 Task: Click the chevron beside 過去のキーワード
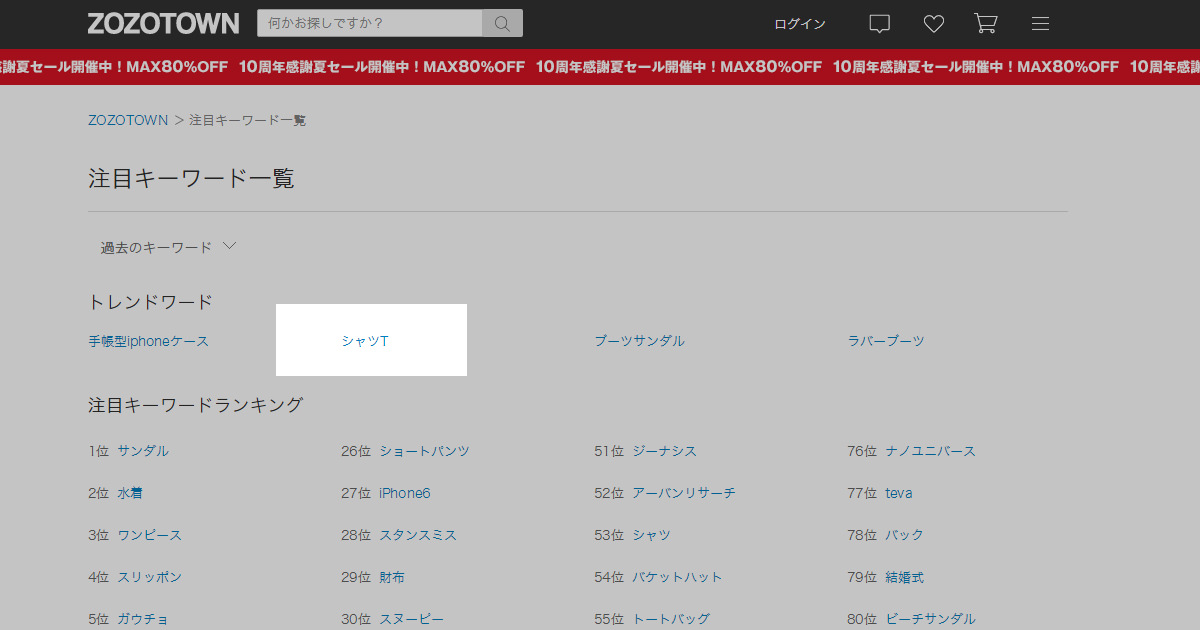click(x=229, y=246)
